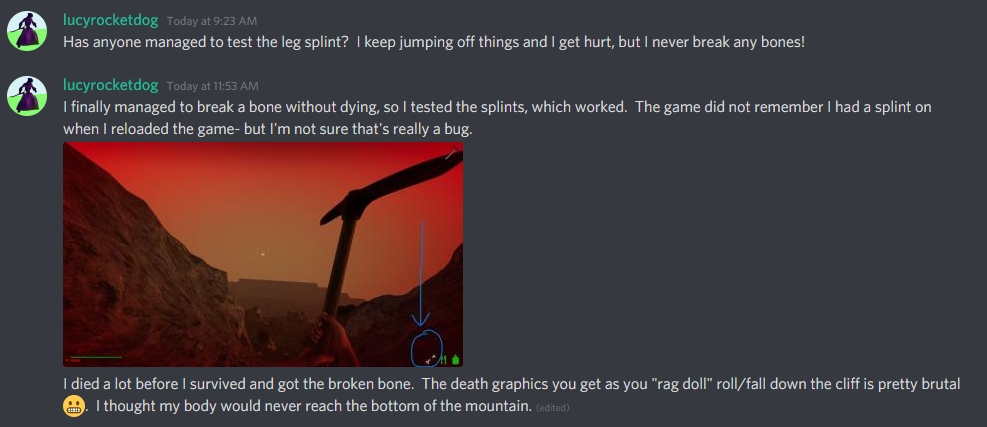Open lucyrocketdog's avatar on the 9:23 AM message
The height and width of the screenshot is (427, 987).
tap(26, 30)
